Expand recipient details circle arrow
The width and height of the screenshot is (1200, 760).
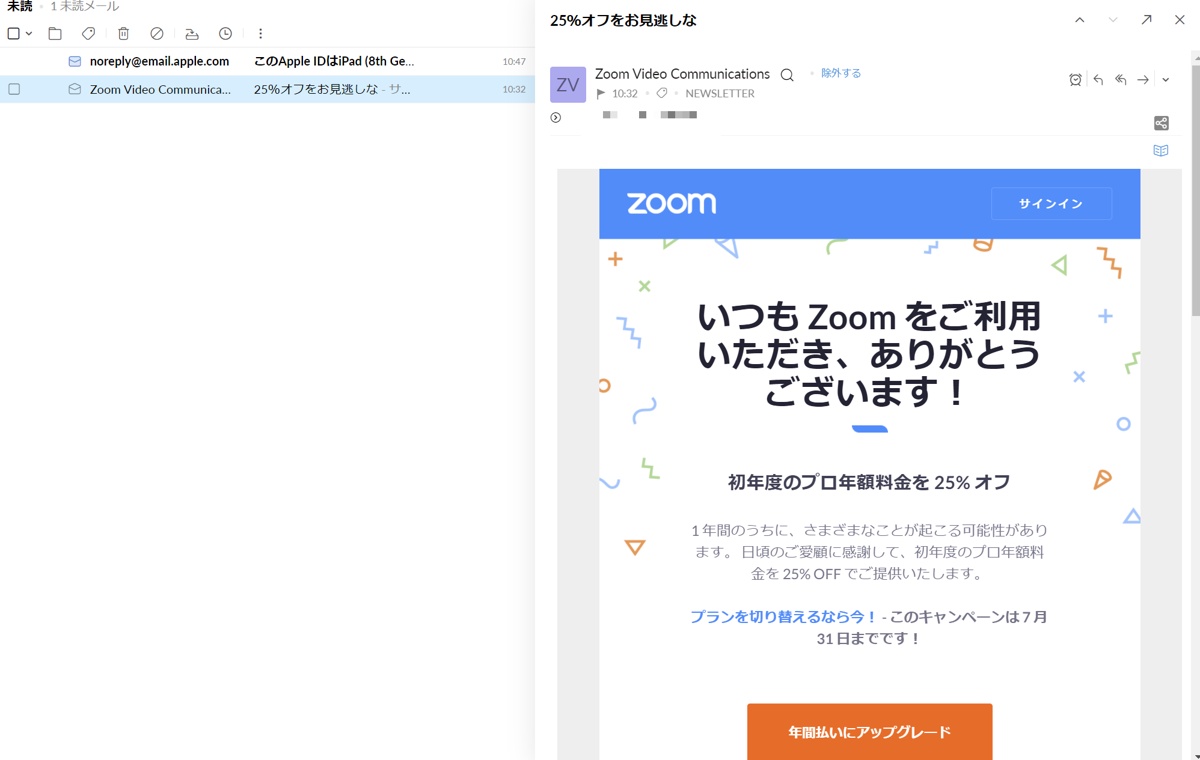[x=556, y=118]
